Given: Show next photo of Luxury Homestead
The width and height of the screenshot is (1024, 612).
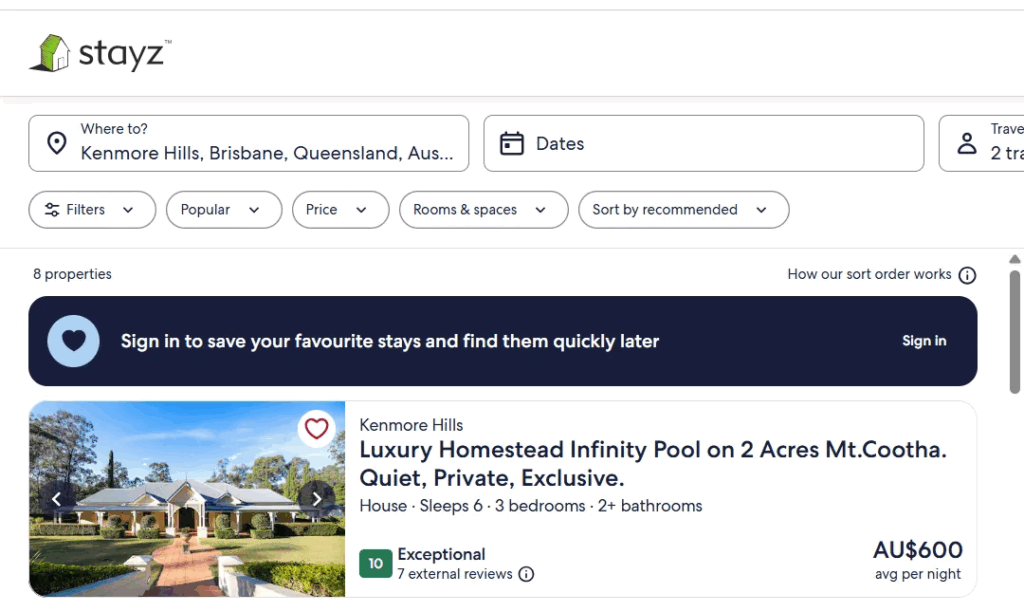Looking at the screenshot, I should pos(317,499).
